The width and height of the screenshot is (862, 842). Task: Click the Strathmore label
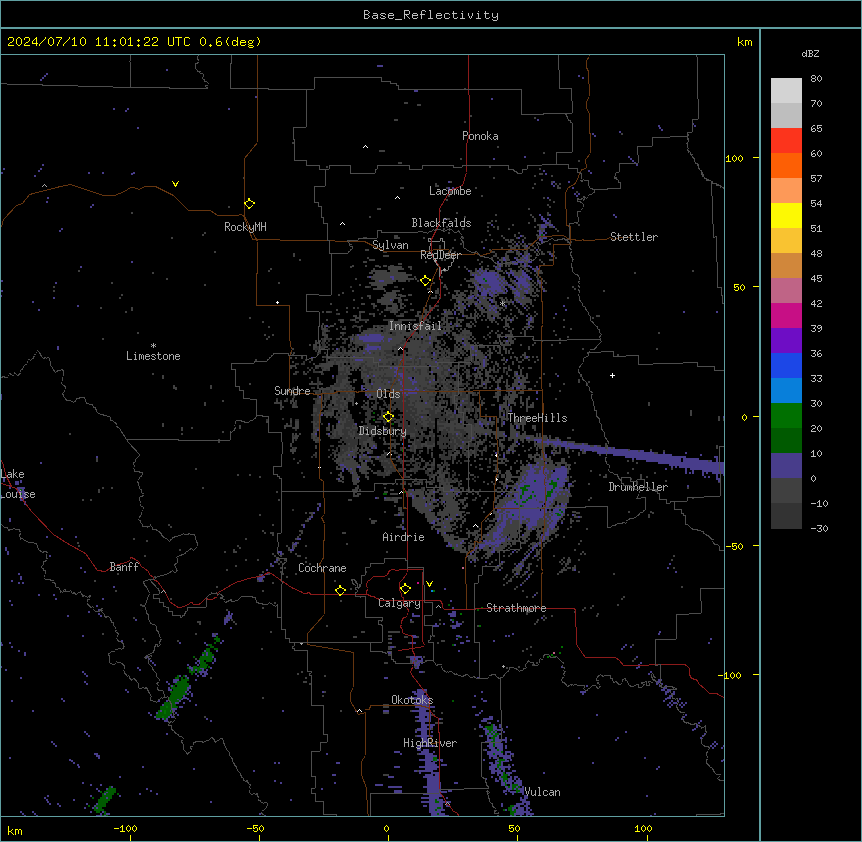tap(516, 608)
